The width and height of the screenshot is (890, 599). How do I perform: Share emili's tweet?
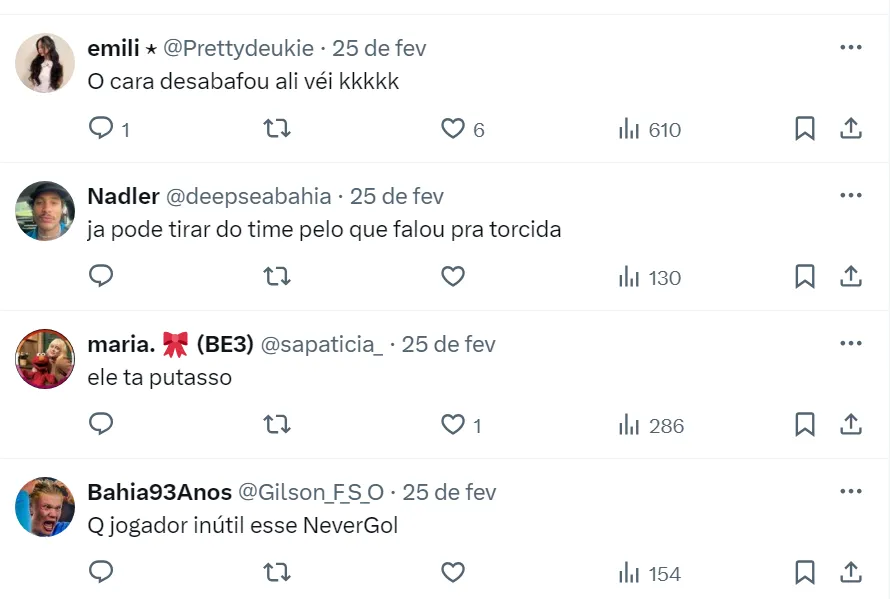(850, 129)
